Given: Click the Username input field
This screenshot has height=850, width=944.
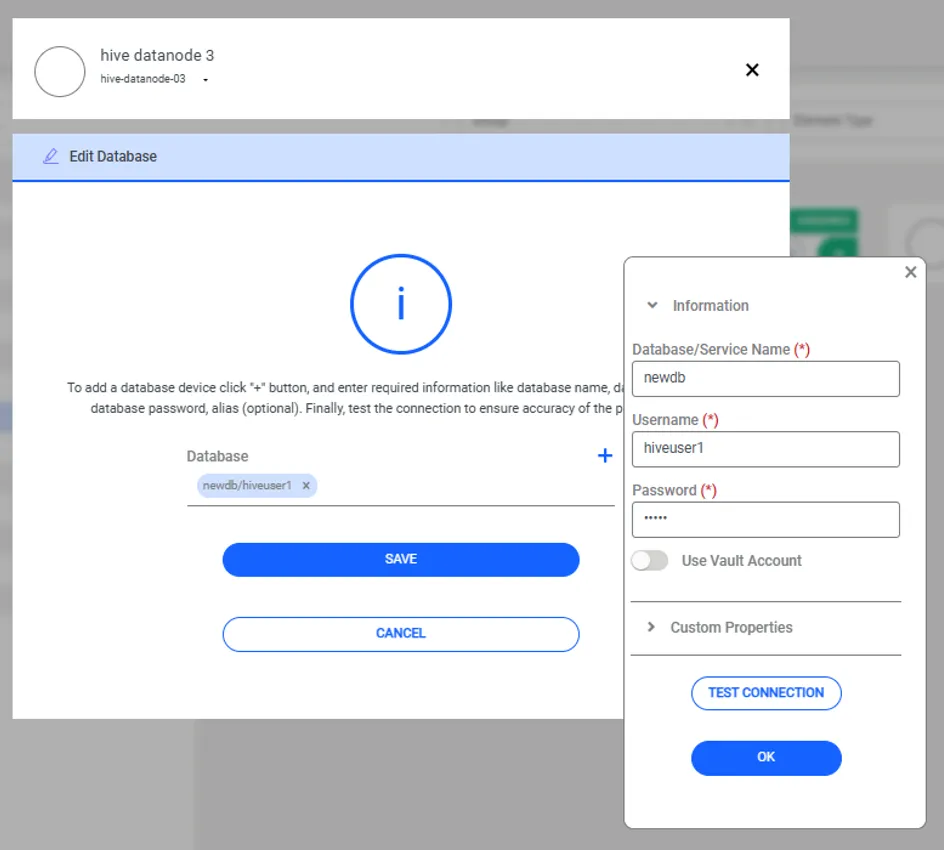Looking at the screenshot, I should point(766,449).
